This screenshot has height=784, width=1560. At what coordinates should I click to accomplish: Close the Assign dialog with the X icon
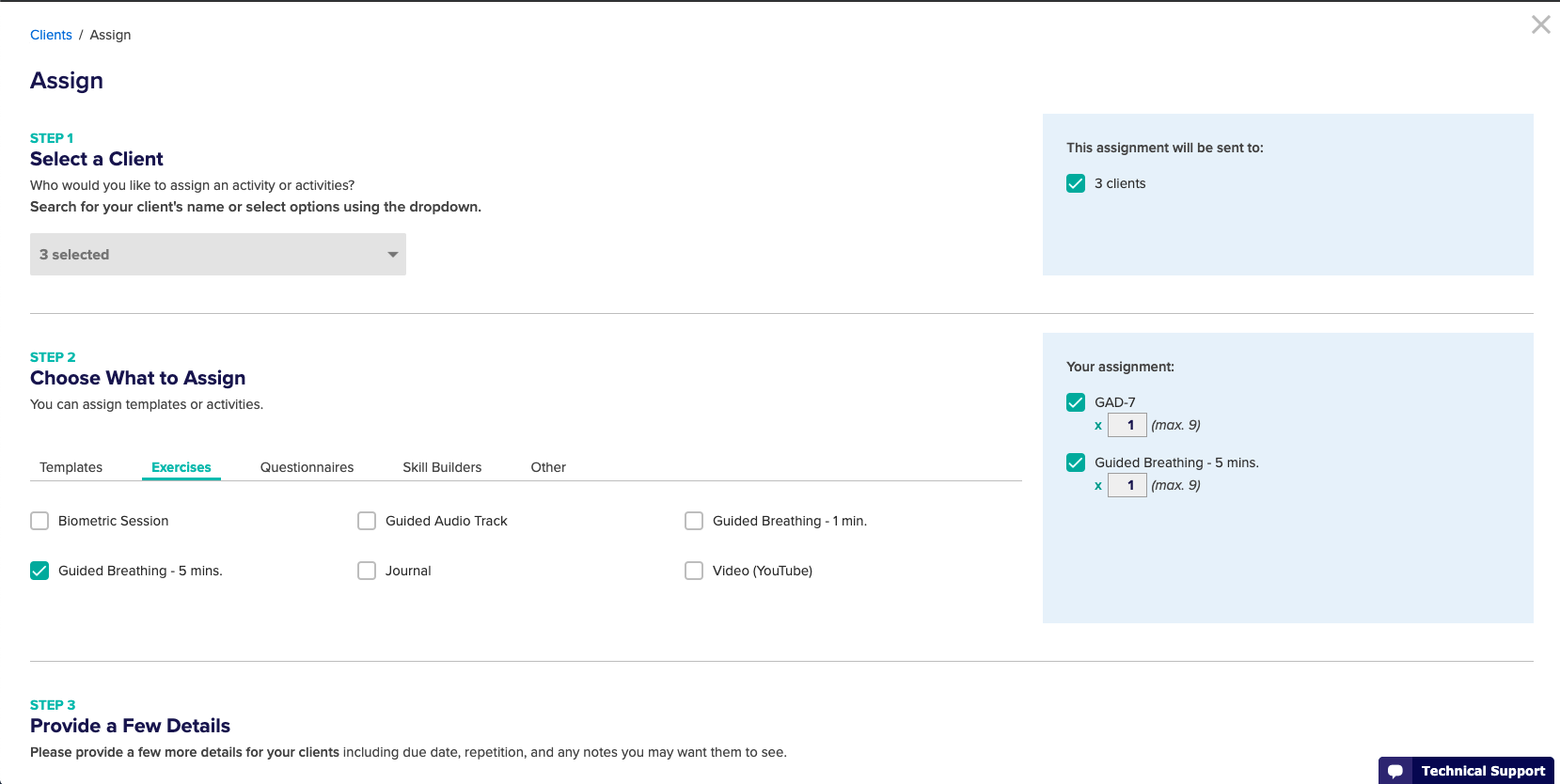click(x=1540, y=24)
